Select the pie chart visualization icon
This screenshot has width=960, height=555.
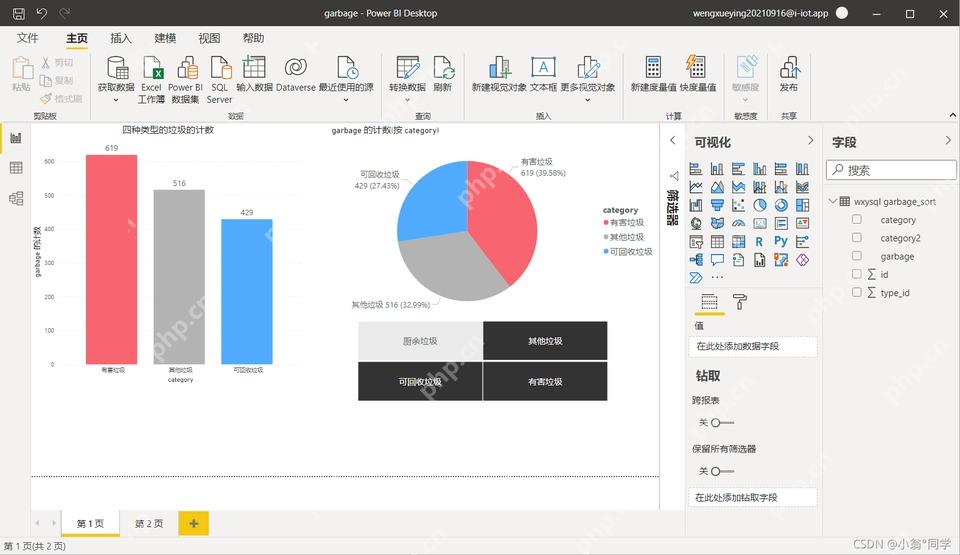tap(760, 205)
